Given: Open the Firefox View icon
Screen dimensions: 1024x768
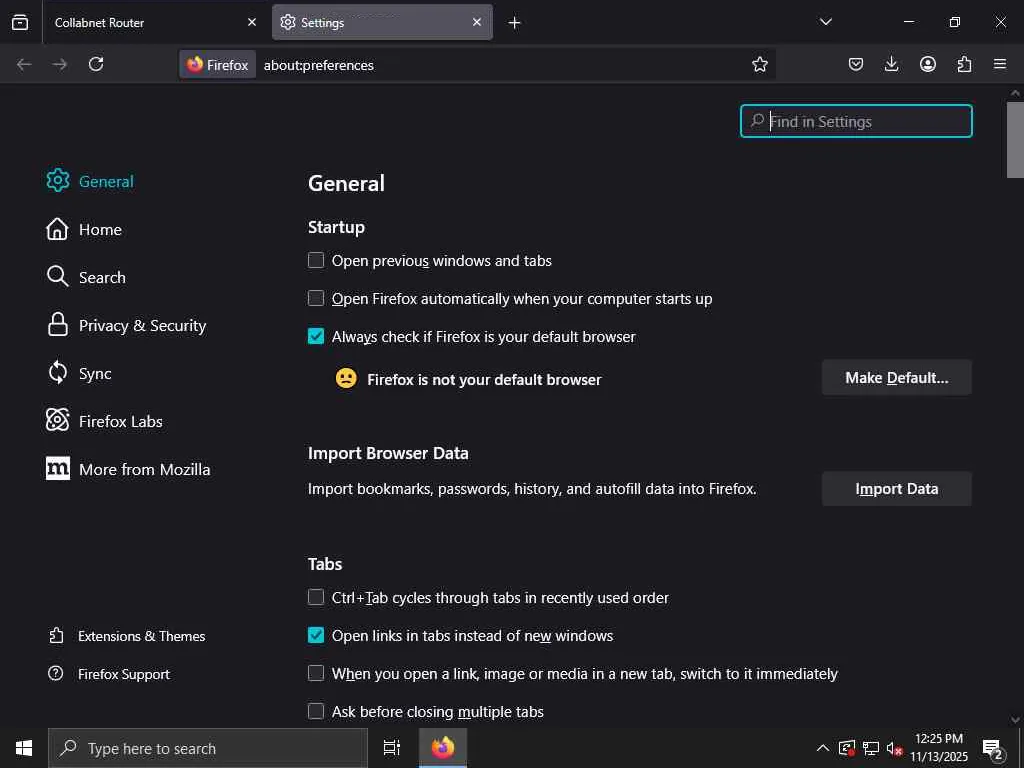Looking at the screenshot, I should [x=20, y=22].
